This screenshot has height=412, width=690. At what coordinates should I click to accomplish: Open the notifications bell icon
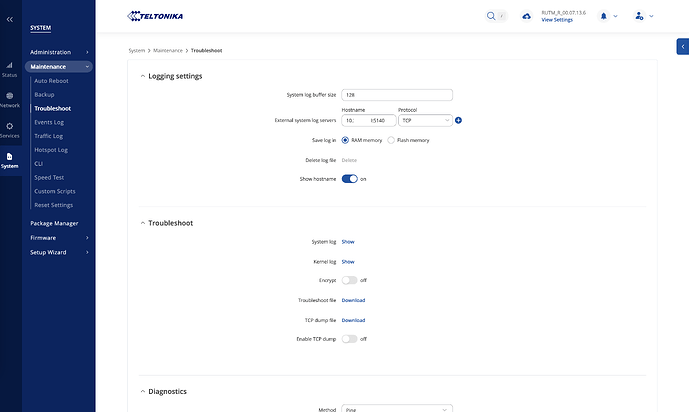coord(604,16)
